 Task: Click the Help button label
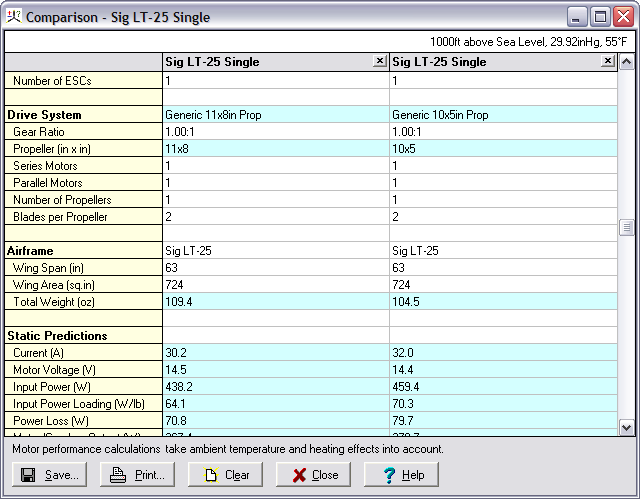[413, 475]
